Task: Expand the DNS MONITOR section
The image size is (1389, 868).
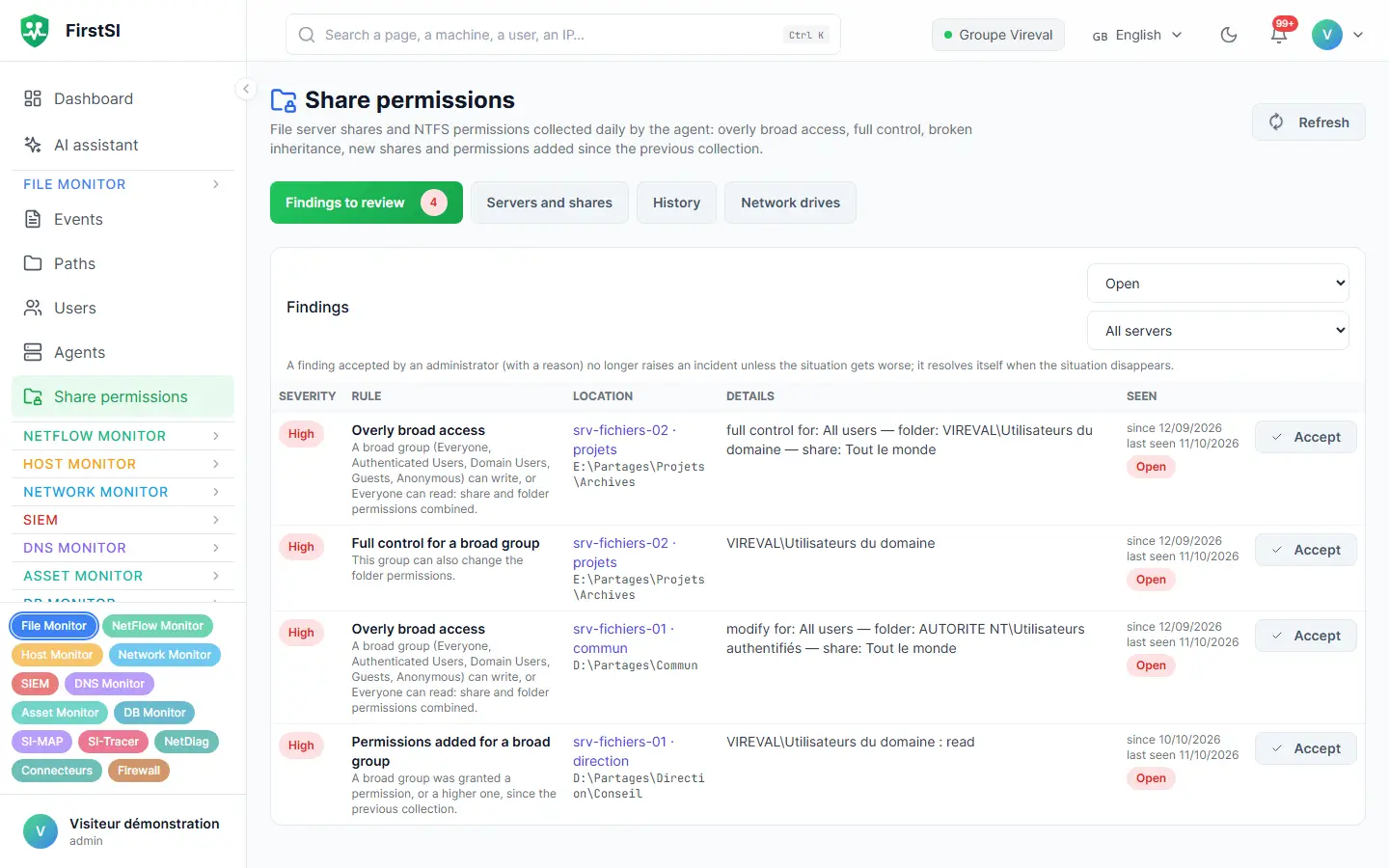Action: click(x=123, y=548)
